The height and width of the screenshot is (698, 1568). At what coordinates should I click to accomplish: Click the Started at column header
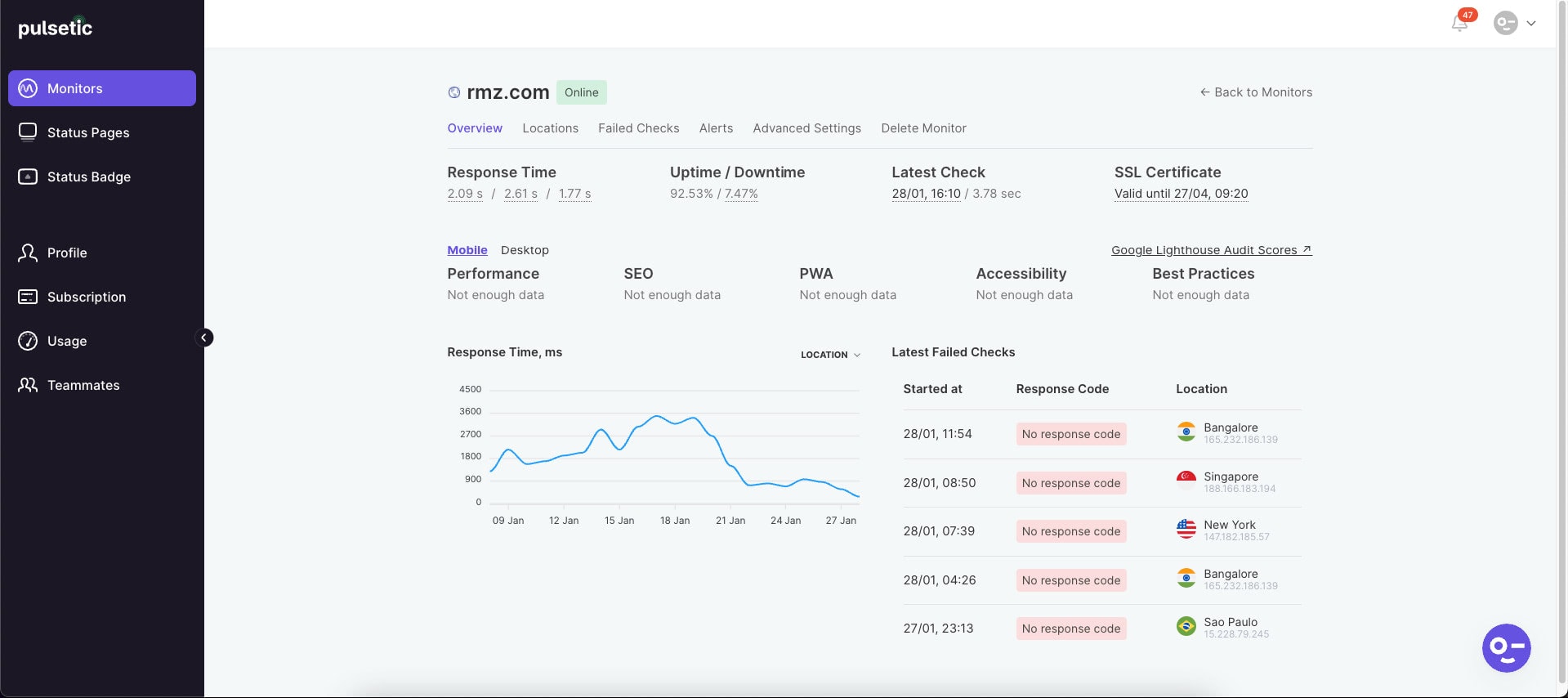(x=932, y=389)
